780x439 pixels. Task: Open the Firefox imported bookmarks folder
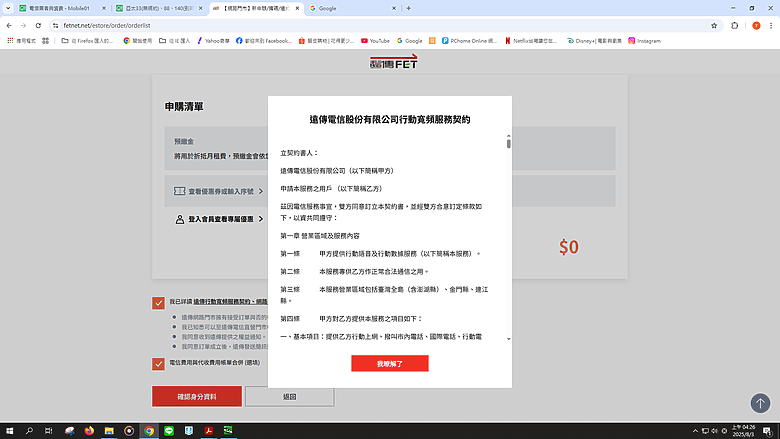pos(87,41)
